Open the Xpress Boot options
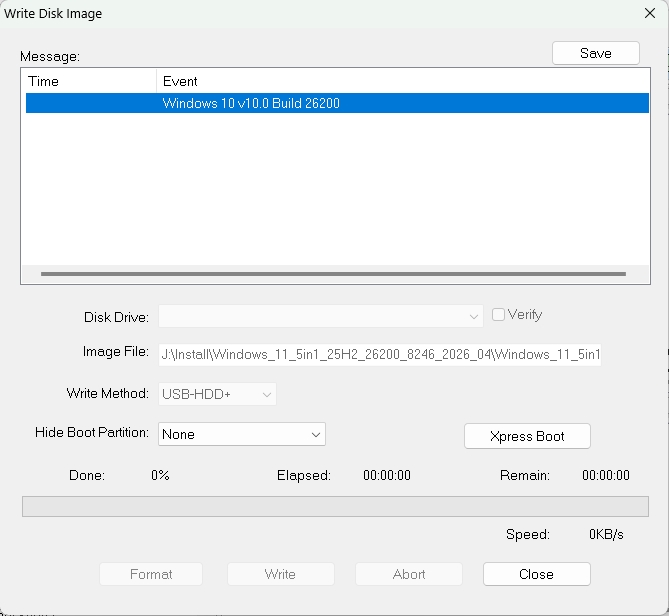The width and height of the screenshot is (669, 616). coord(527,436)
